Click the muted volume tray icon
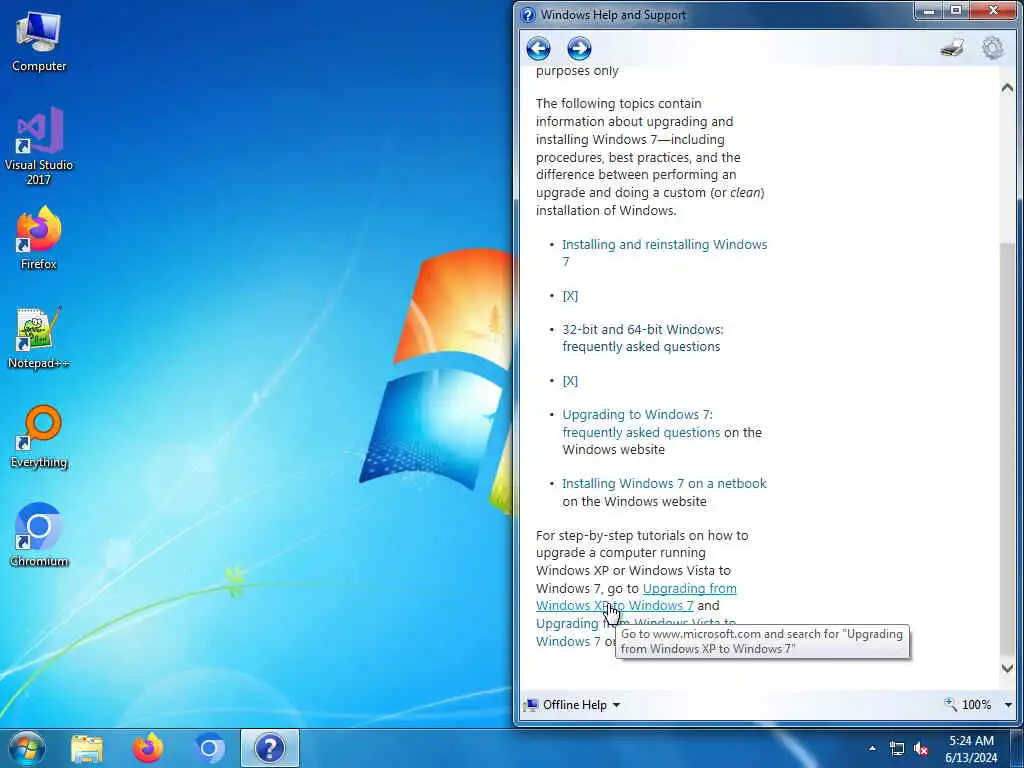 (921, 748)
